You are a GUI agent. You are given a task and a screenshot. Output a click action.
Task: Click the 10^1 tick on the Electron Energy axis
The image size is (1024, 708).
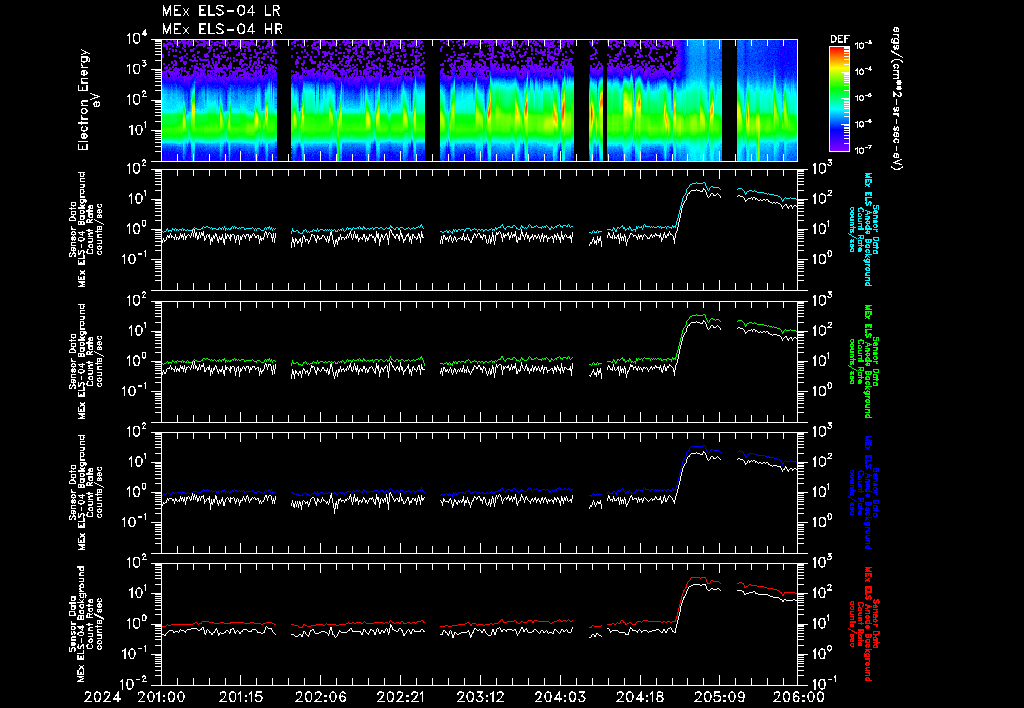tap(137, 129)
